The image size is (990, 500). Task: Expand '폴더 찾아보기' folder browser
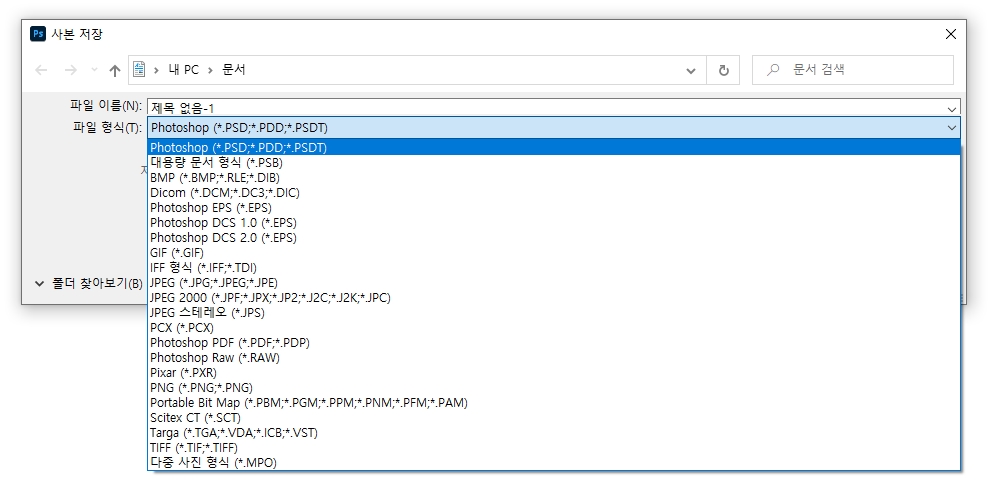[x=88, y=284]
